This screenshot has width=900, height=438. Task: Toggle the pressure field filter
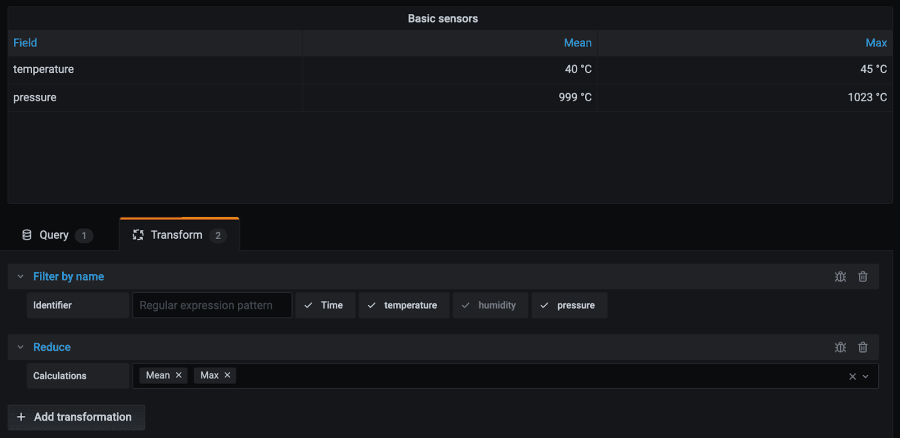pyautogui.click(x=569, y=305)
